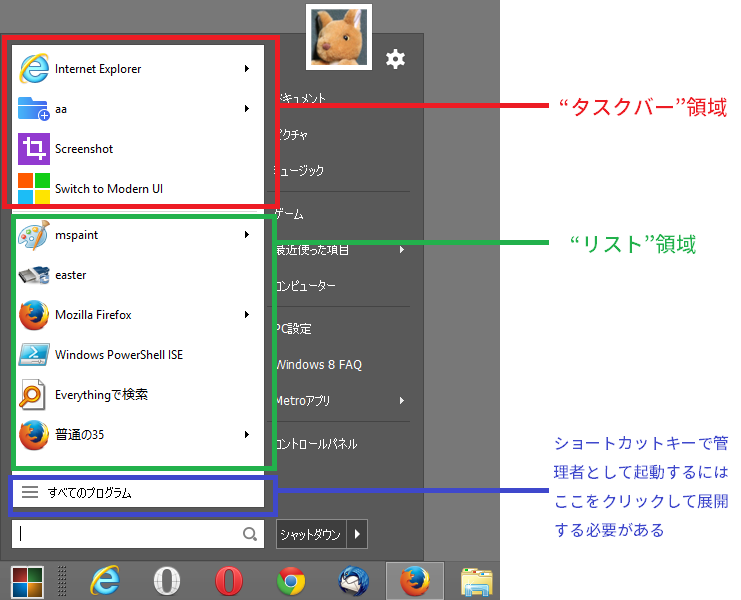Expand the 普通の35 submenu arrow
Screen dimensions: 741x600
coord(247,435)
